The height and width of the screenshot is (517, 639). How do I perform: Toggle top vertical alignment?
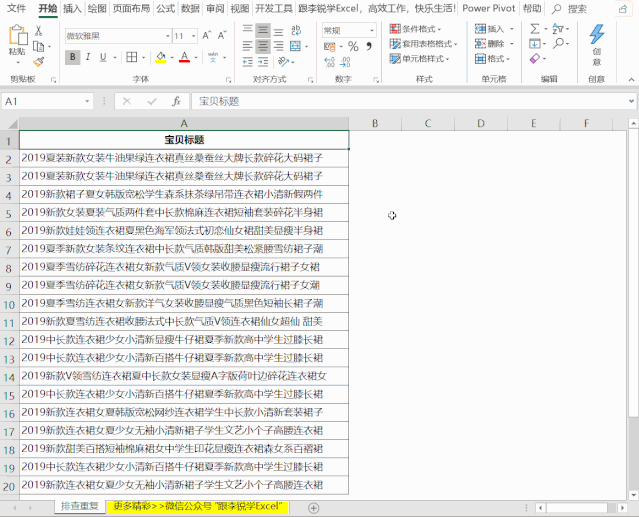pyautogui.click(x=247, y=29)
